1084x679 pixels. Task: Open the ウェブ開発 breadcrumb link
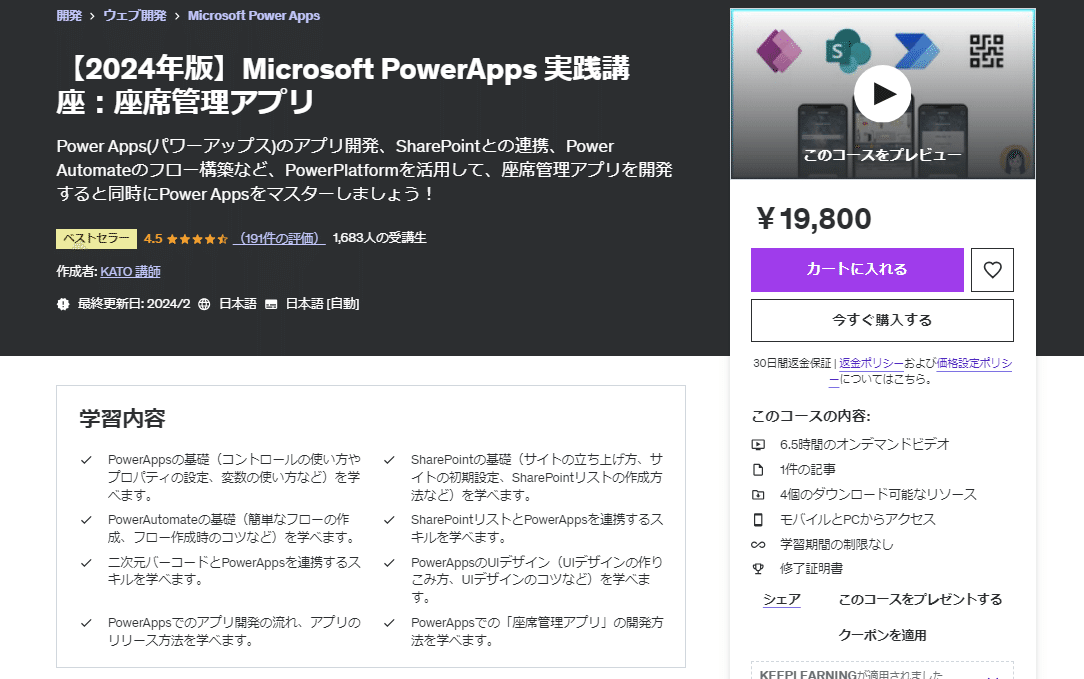coord(135,15)
